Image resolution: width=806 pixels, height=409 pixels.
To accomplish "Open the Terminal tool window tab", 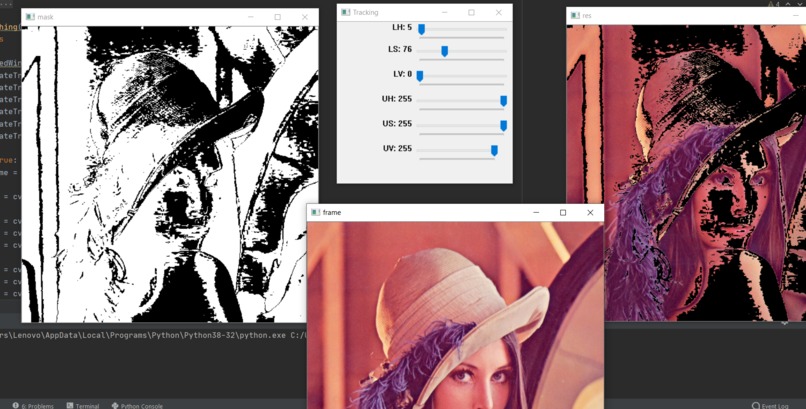I will click(x=83, y=405).
